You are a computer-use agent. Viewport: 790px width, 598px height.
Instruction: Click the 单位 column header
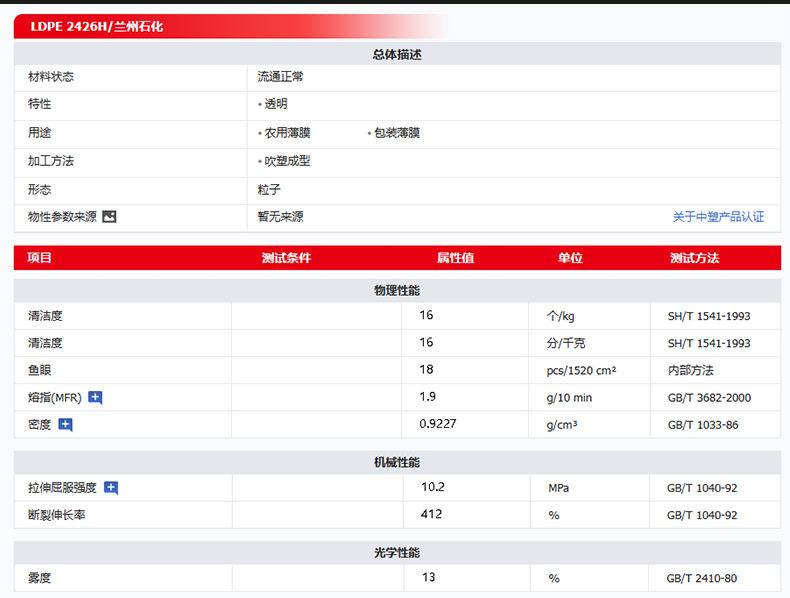coord(570,258)
